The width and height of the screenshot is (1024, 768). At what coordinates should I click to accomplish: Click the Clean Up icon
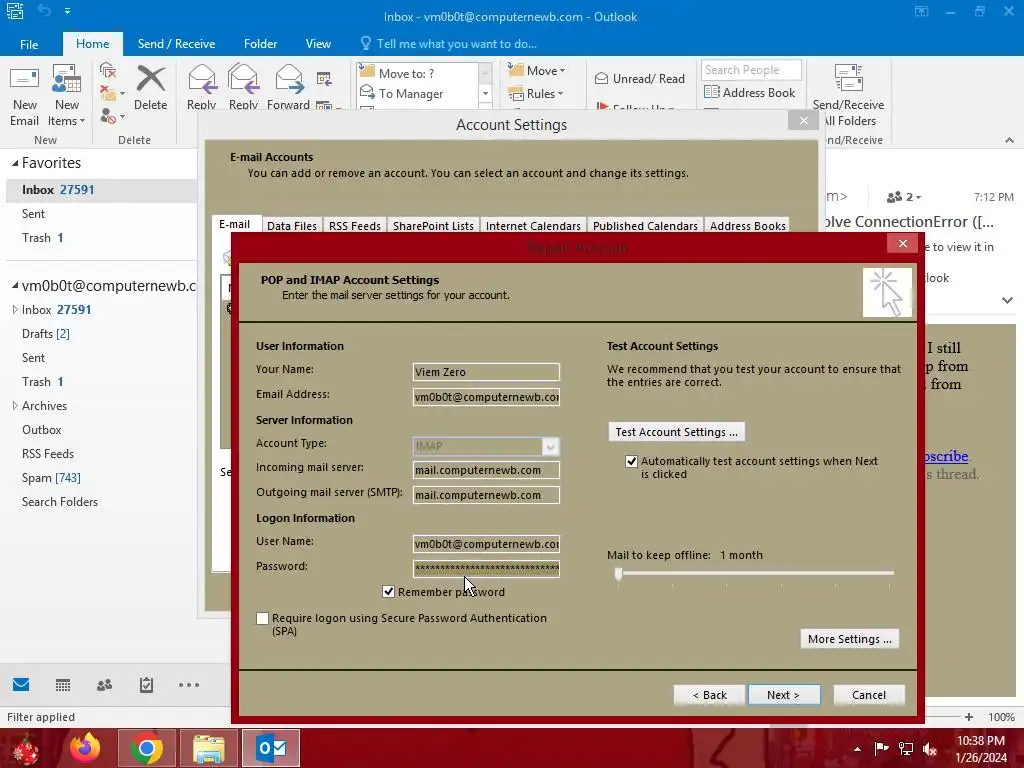coord(110,93)
